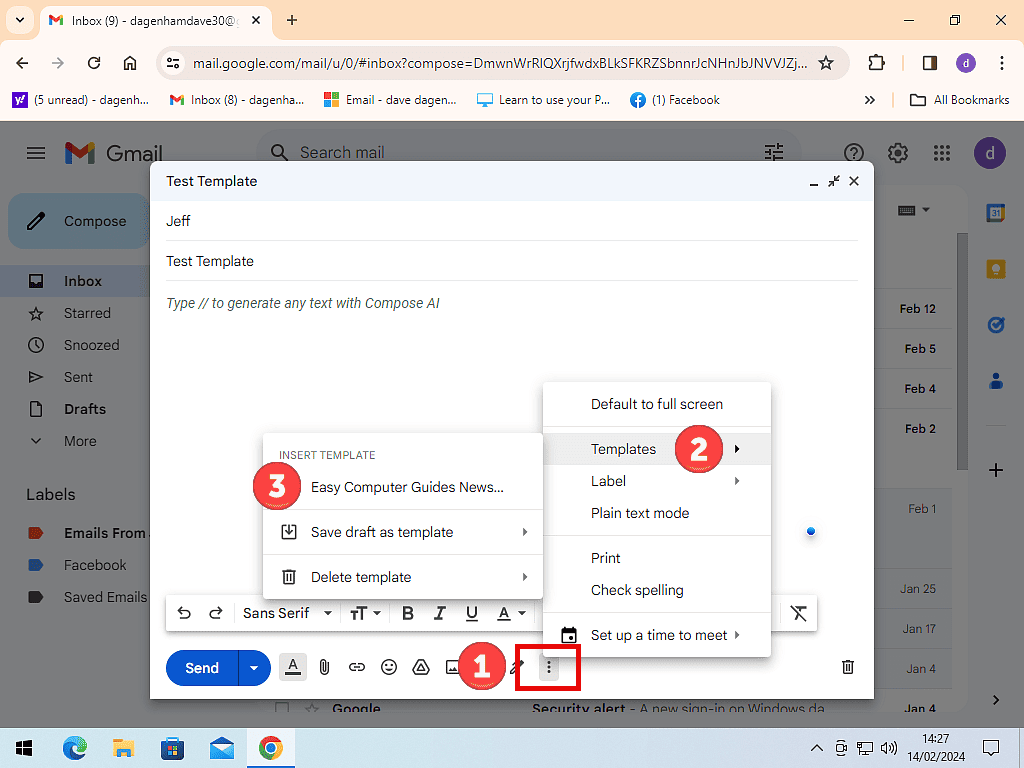Click the undo arrow in formatting bar
Image resolution: width=1024 pixels, height=768 pixels.
184,613
